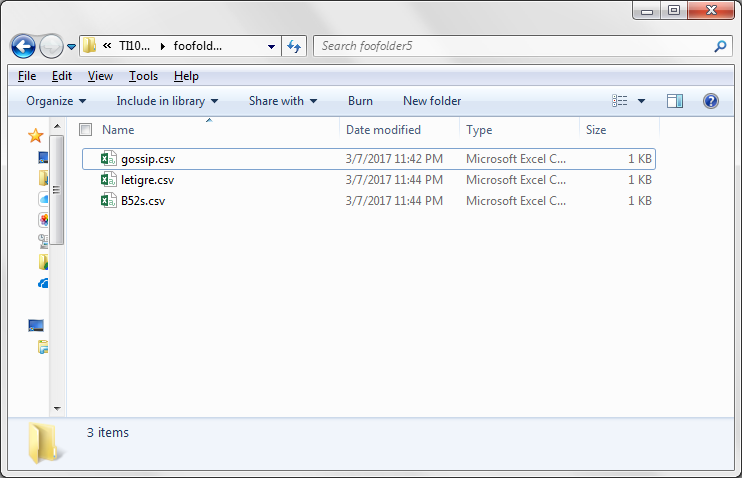Open address bar previous locations dropdown
The height and width of the screenshot is (478, 742).
point(271,46)
